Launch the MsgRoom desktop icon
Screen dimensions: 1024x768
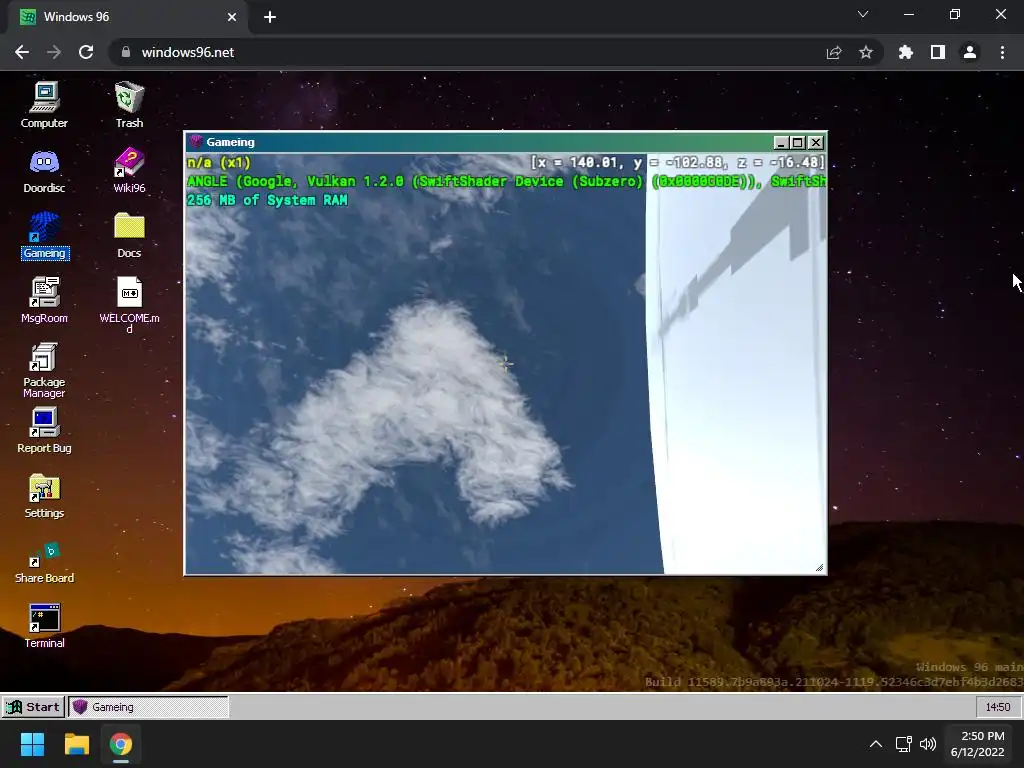[44, 300]
